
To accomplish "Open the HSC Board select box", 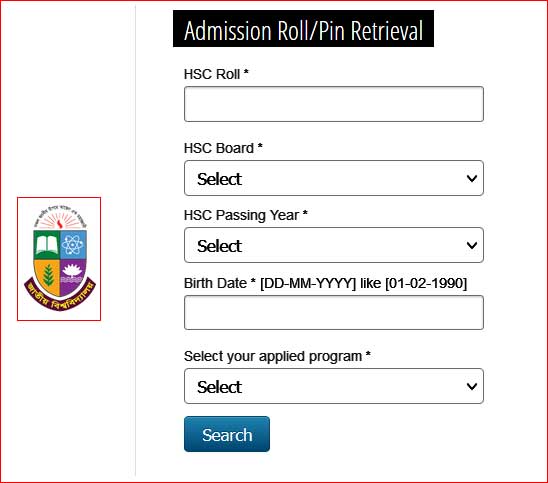I will click(334, 178).
